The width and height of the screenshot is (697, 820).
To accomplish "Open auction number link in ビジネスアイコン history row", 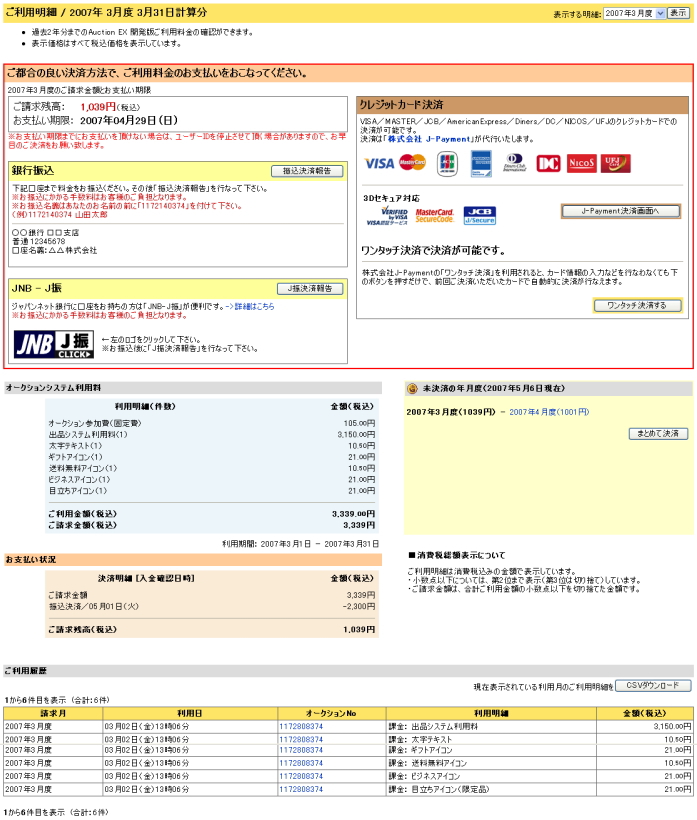I will [301, 776].
